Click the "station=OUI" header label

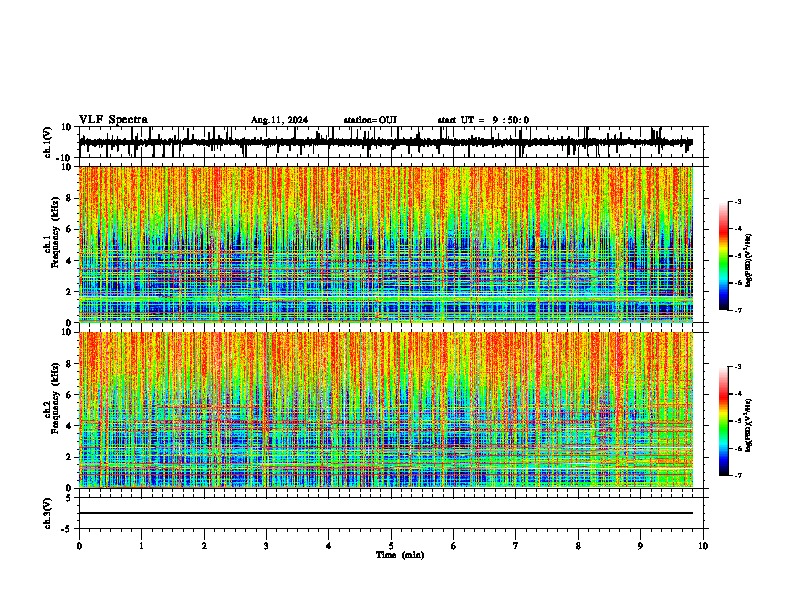point(370,120)
